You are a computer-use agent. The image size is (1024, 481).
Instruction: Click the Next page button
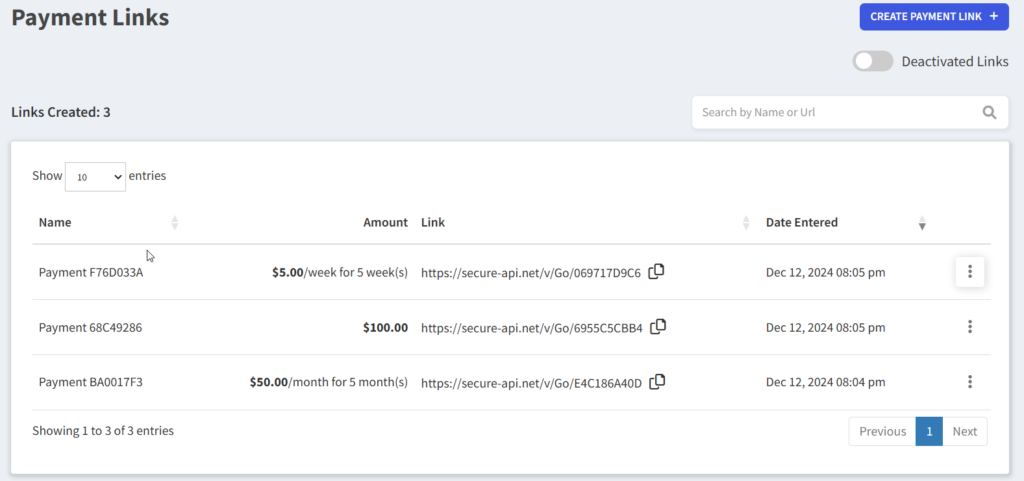(x=964, y=431)
